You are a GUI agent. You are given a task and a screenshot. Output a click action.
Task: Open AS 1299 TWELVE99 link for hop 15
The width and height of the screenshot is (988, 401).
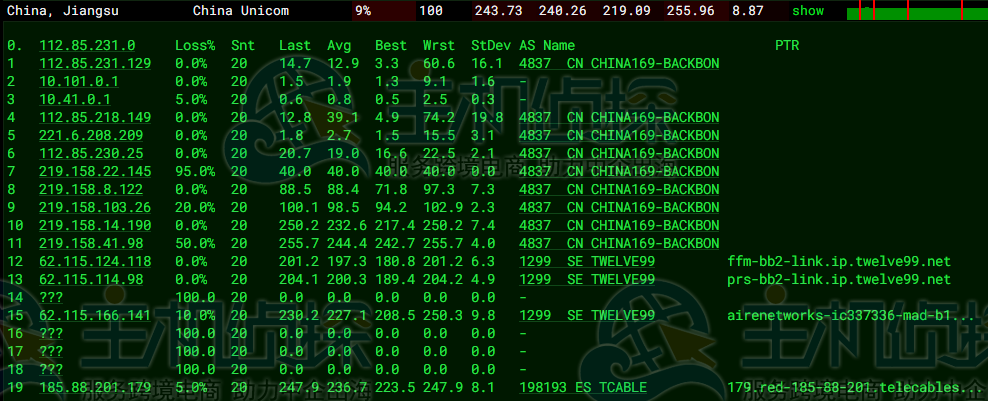(x=587, y=315)
